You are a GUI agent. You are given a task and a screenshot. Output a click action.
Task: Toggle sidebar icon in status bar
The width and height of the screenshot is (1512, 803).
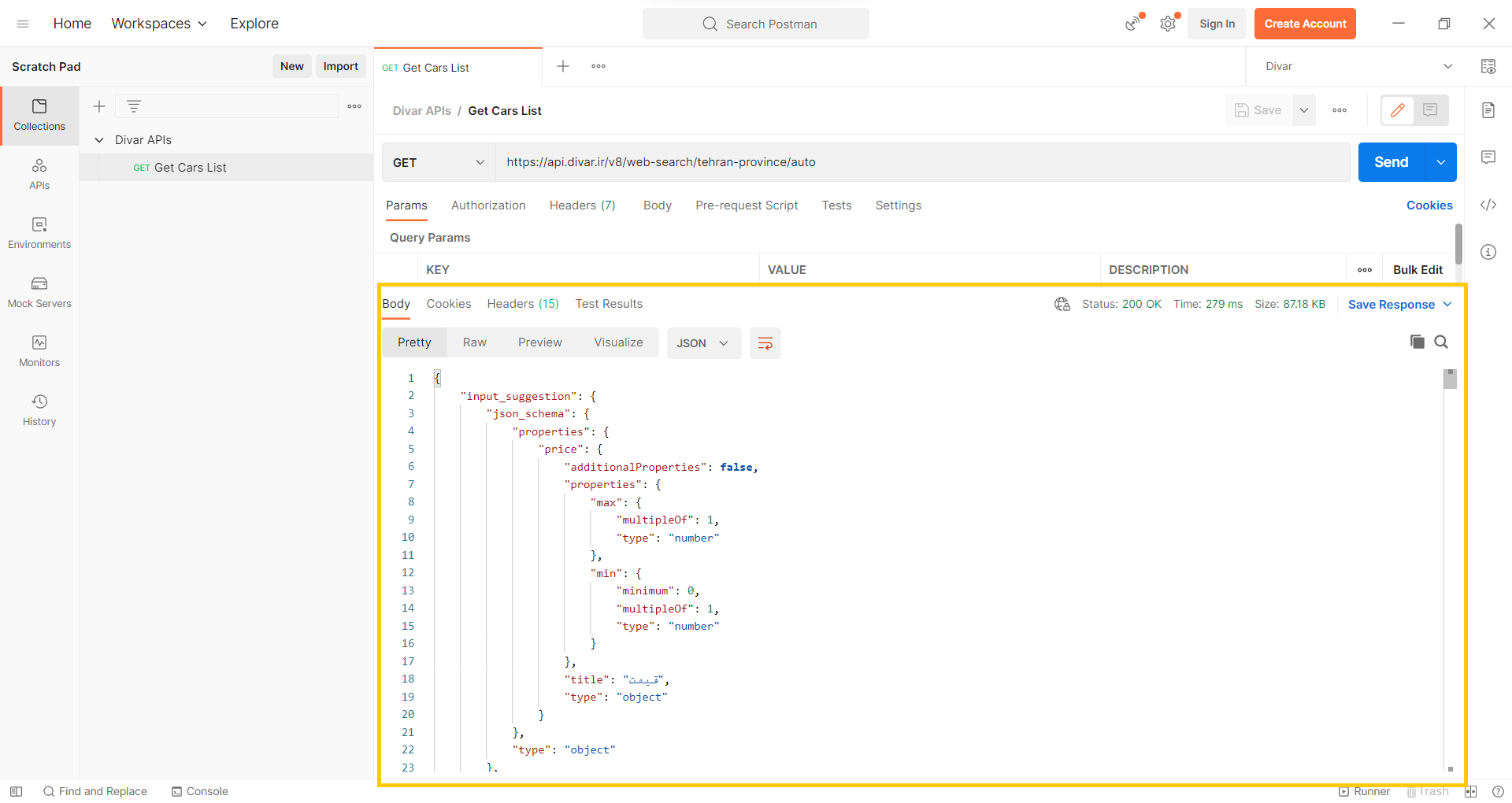(x=16, y=791)
